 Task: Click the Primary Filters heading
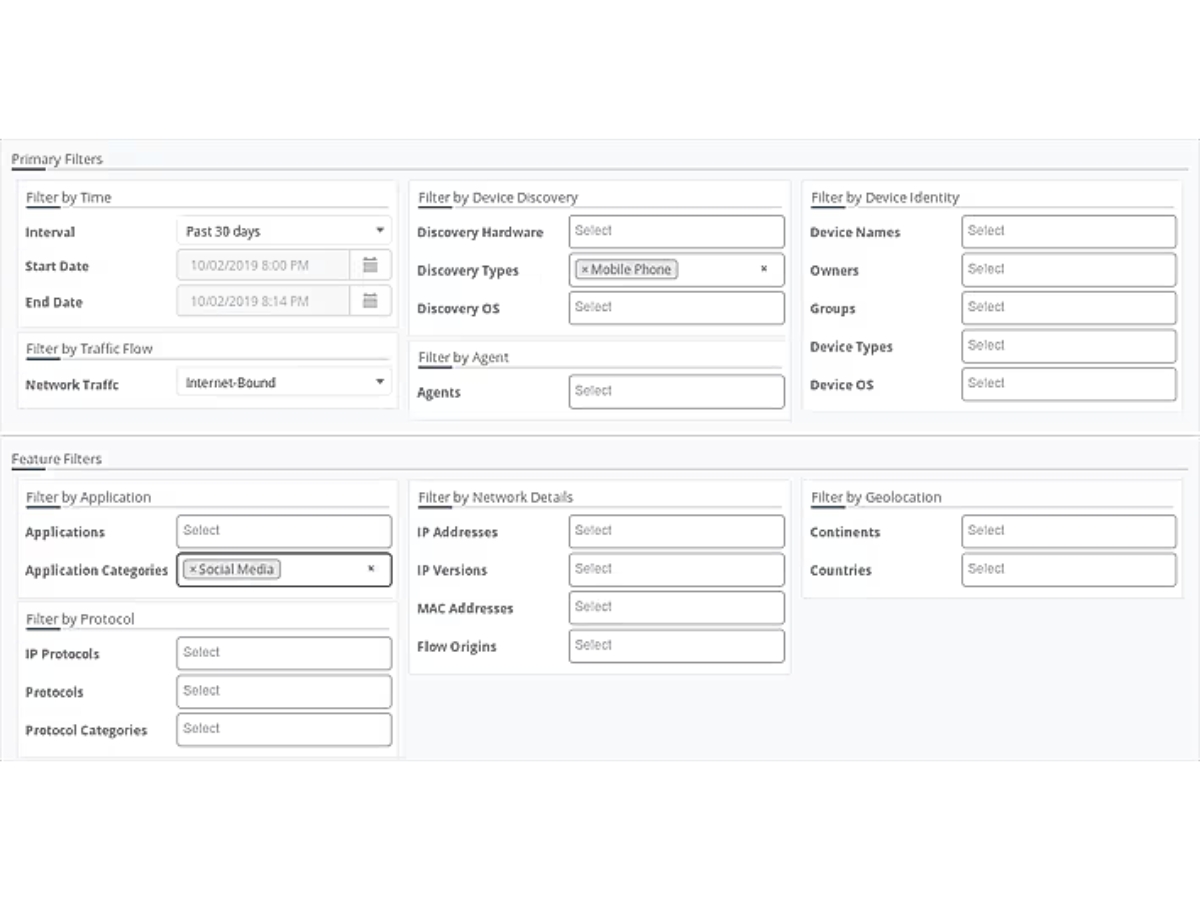57,159
